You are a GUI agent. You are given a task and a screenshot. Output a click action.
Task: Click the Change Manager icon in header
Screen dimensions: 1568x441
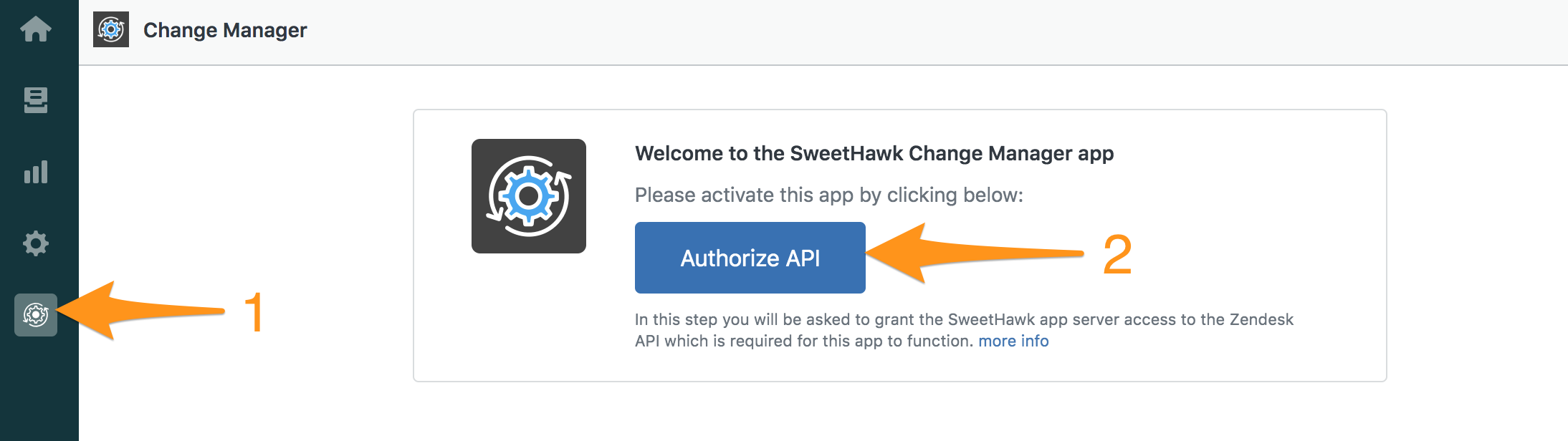(x=111, y=29)
